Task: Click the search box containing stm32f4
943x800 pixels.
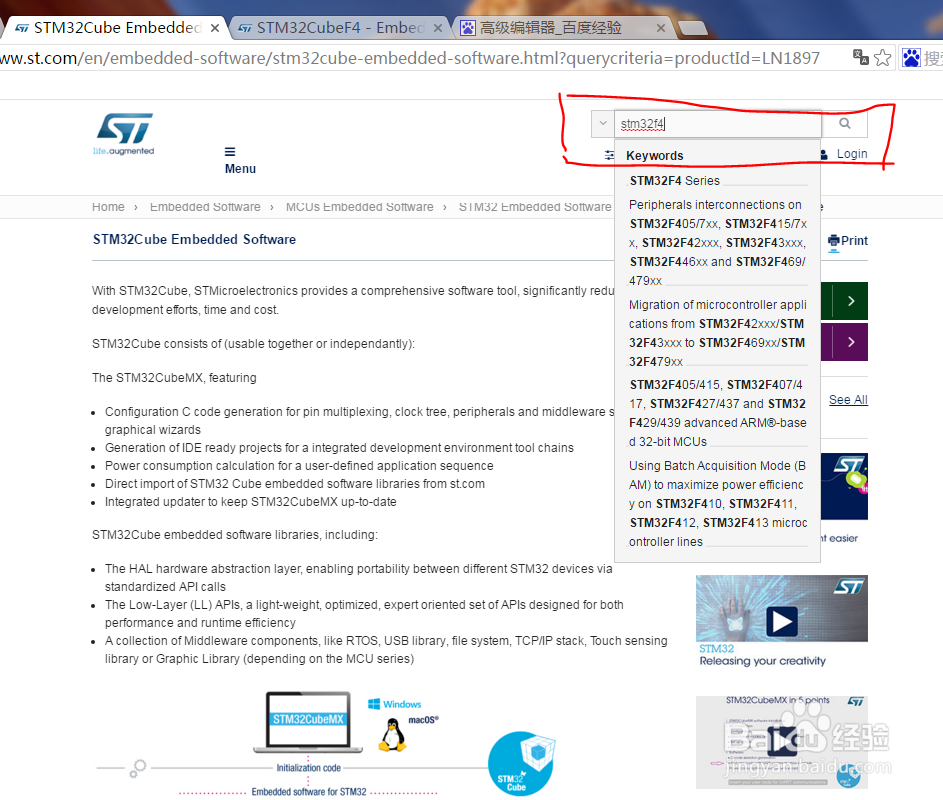Action: point(717,124)
